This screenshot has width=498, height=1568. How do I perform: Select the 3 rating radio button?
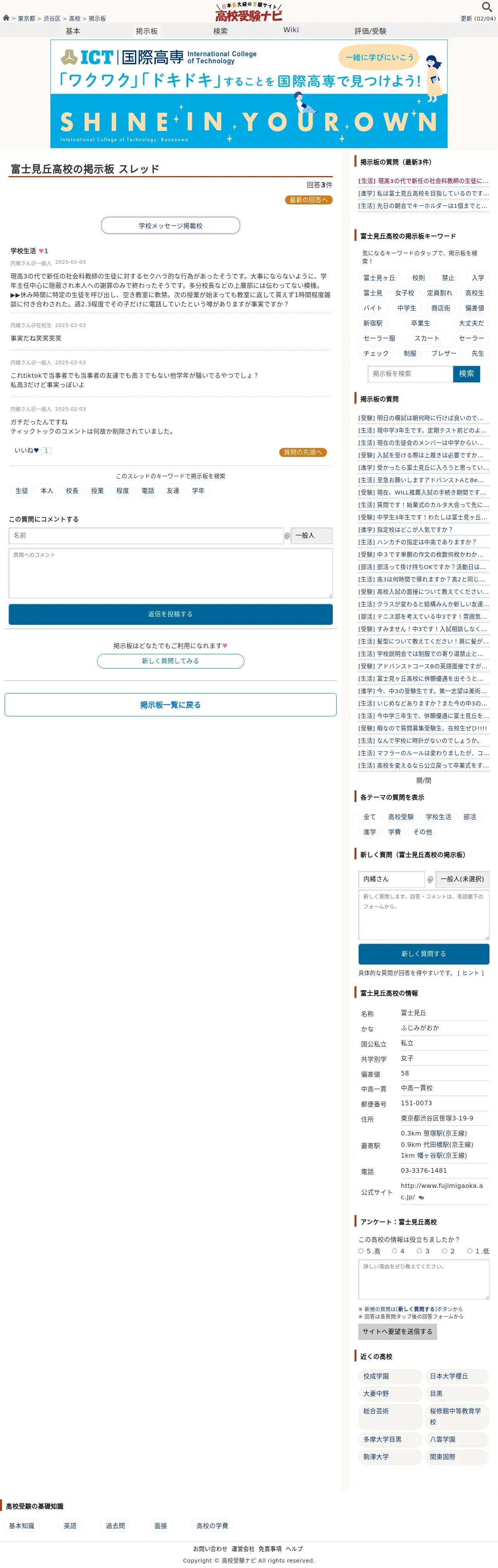(x=420, y=1251)
